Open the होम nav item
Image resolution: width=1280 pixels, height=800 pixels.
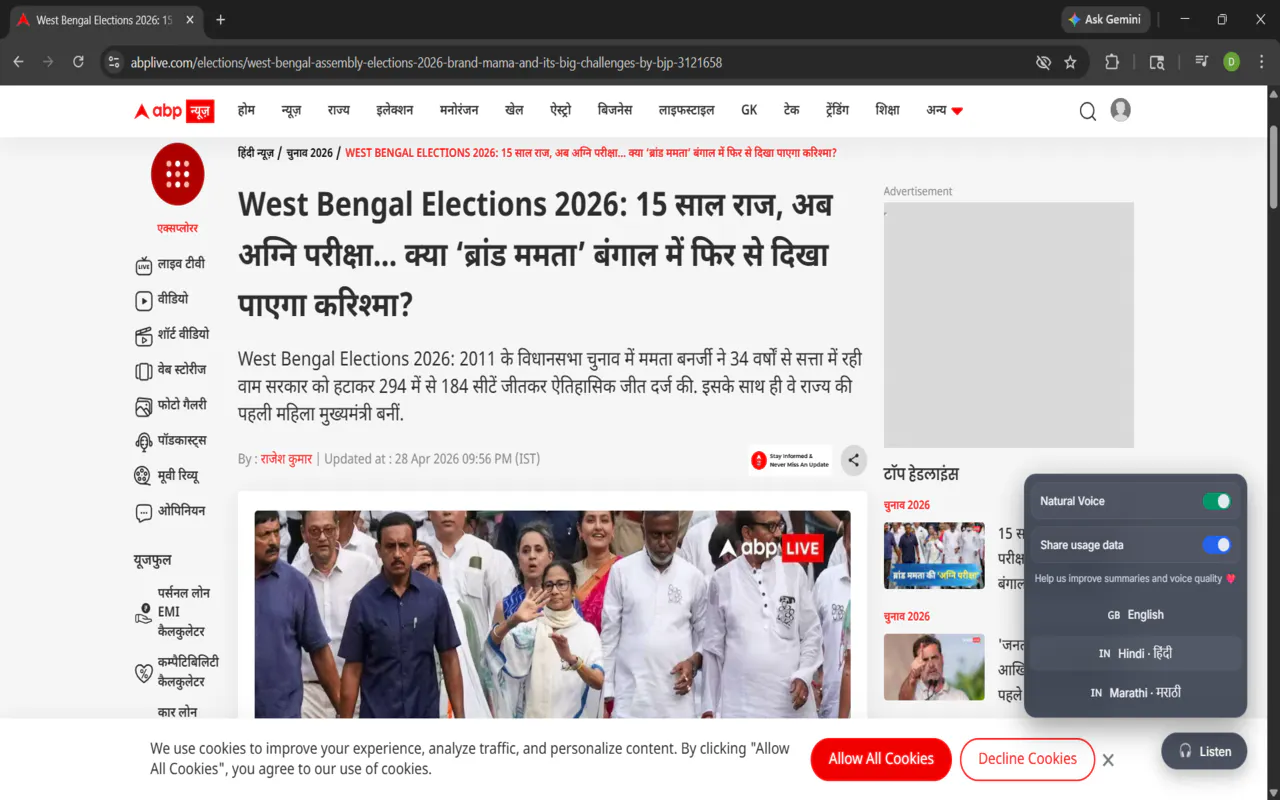tap(246, 110)
